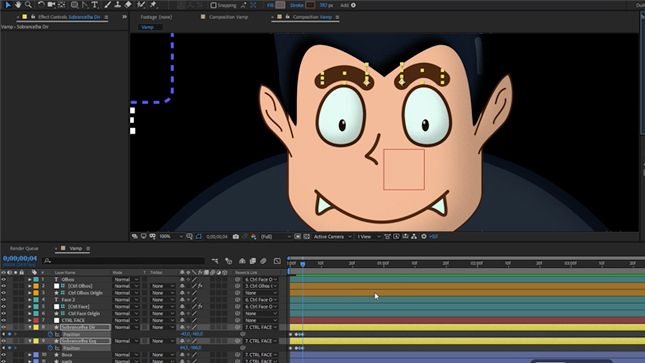Select the Pen tool
This screenshot has height=363, width=645.
tap(85, 5)
